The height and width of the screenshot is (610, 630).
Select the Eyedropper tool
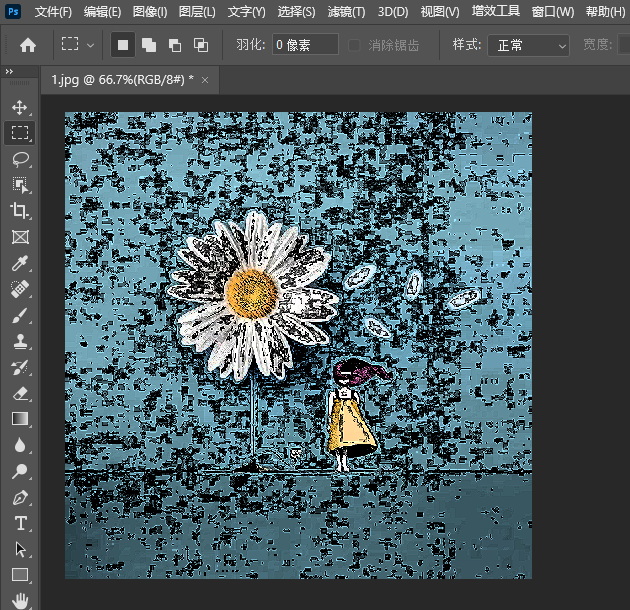click(20, 264)
